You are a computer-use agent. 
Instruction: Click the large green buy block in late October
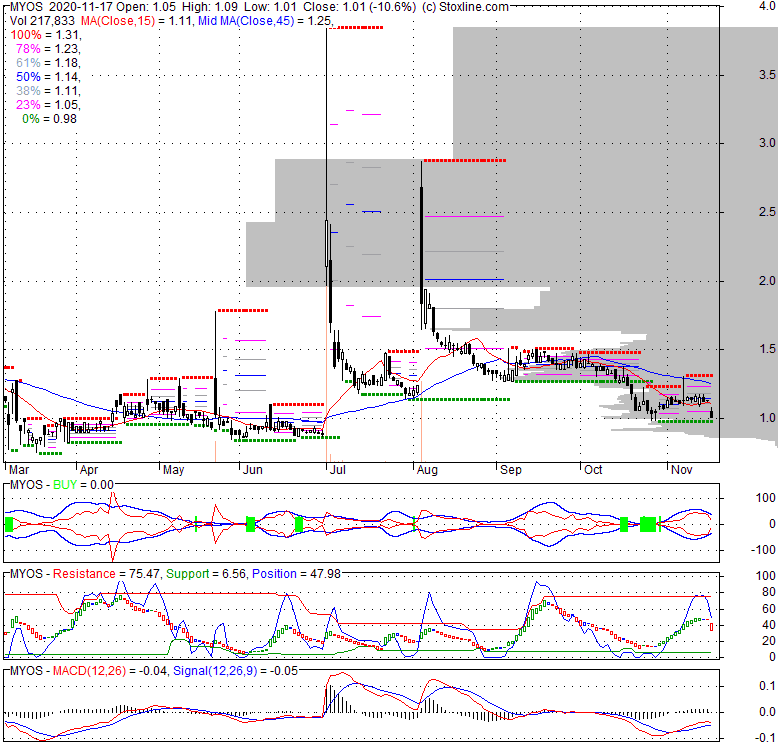(648, 524)
